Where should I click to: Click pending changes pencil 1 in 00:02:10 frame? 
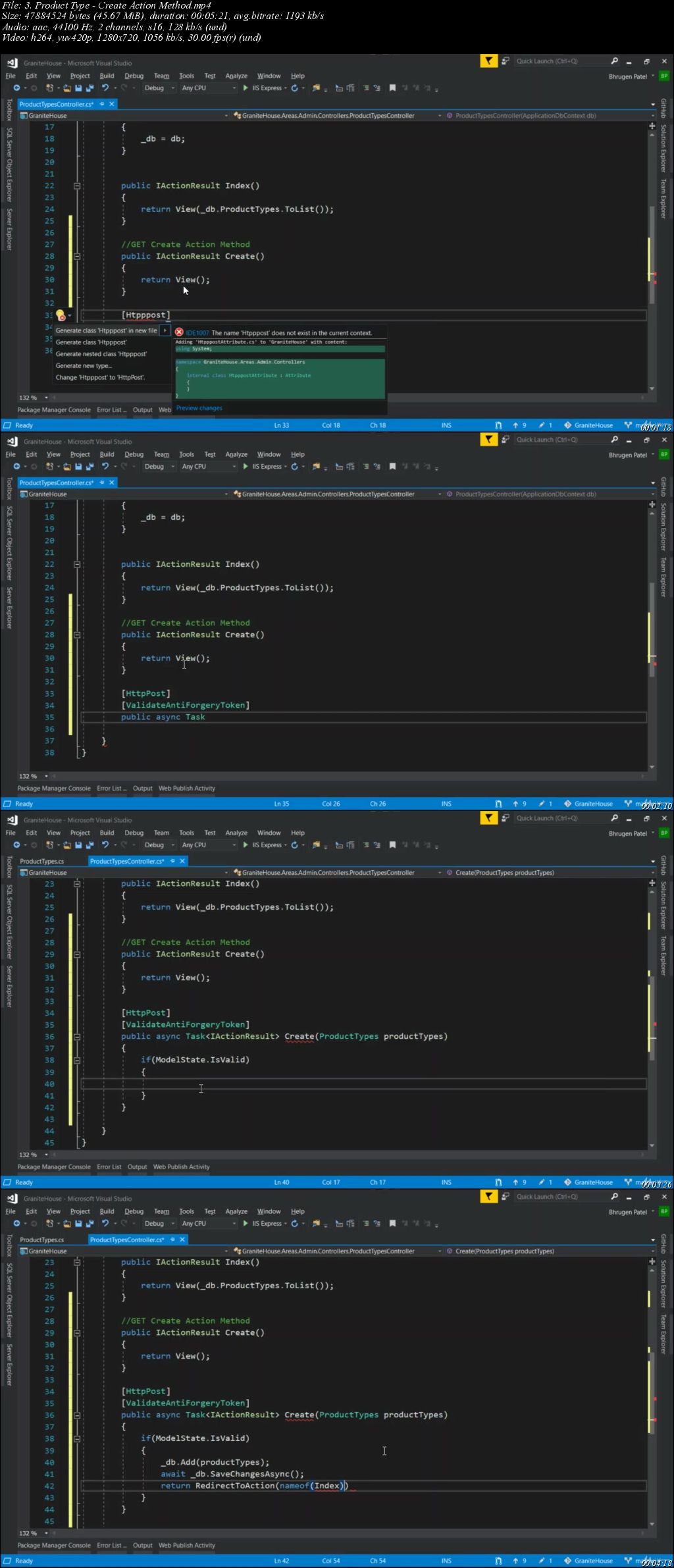tap(546, 804)
